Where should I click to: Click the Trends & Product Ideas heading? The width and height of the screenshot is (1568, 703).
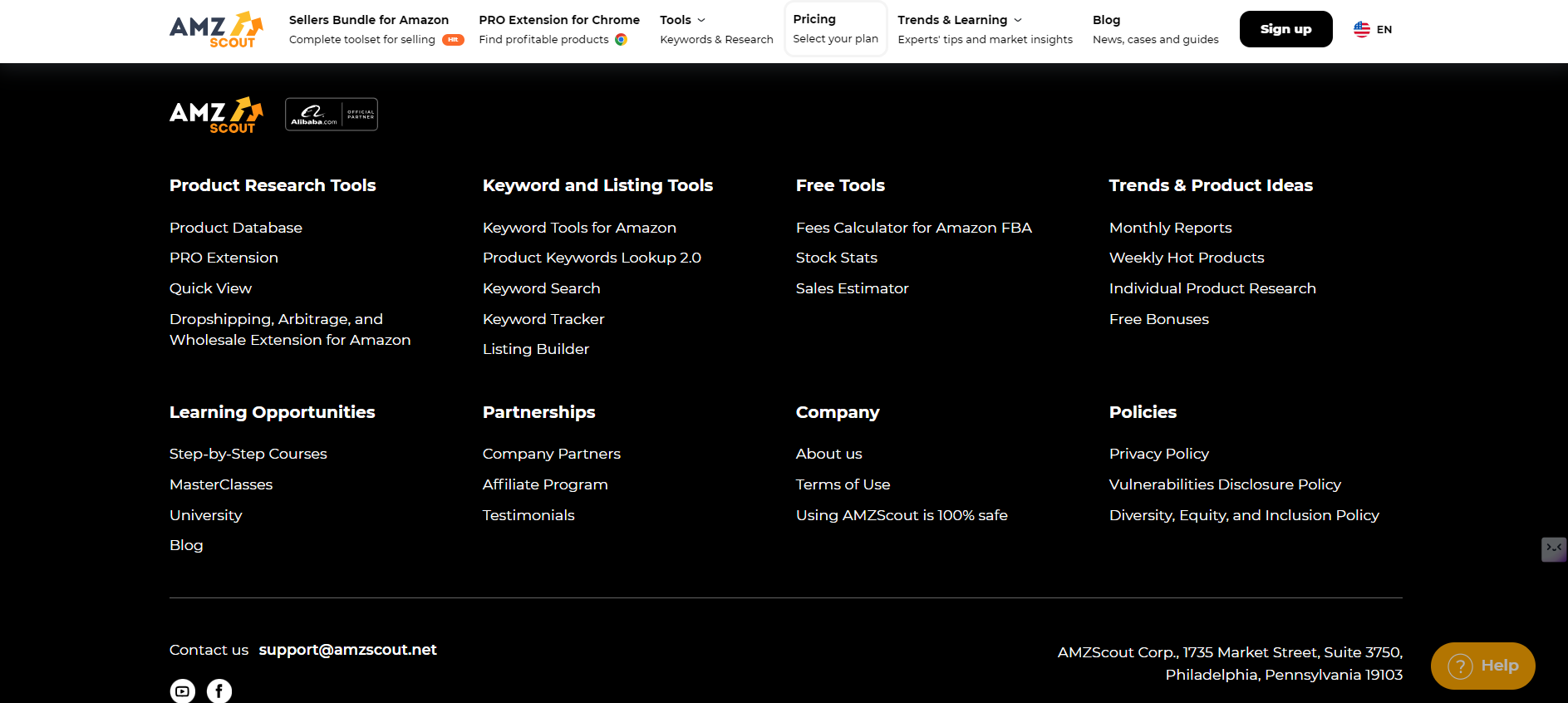coord(1211,185)
